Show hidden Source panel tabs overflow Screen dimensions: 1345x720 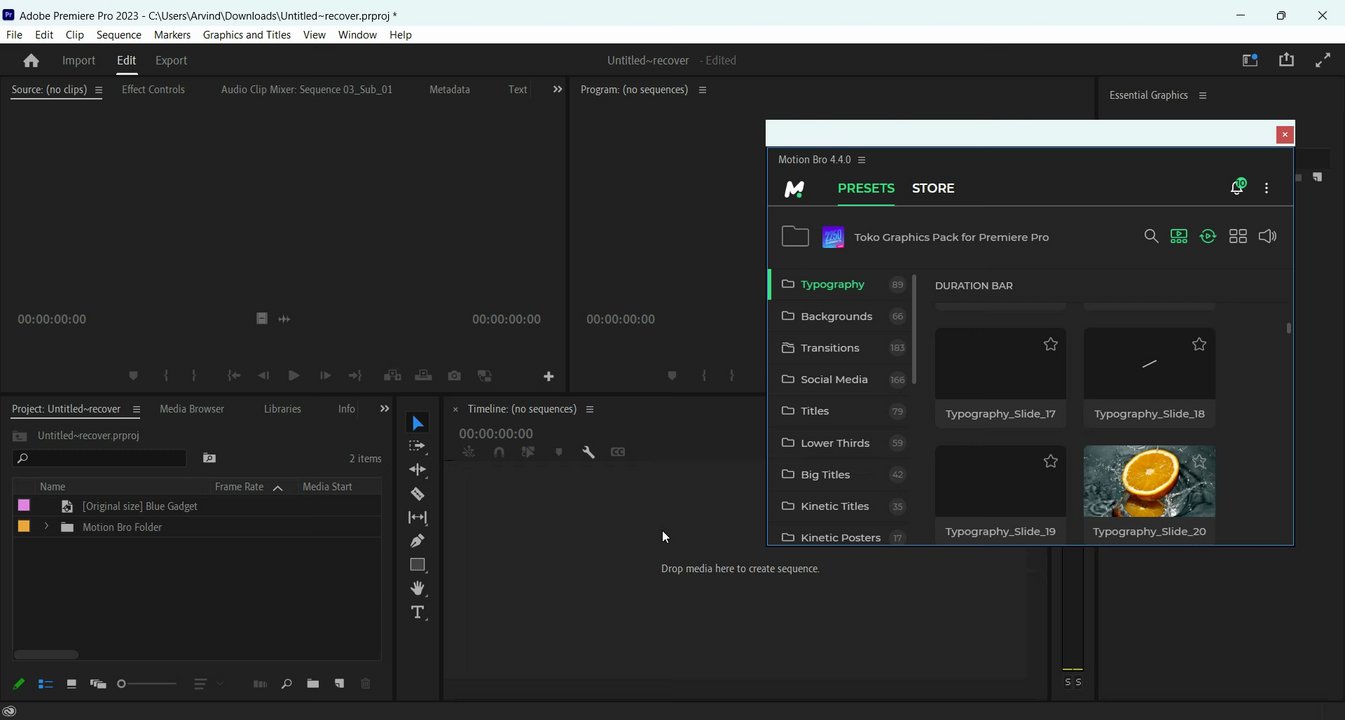557,89
